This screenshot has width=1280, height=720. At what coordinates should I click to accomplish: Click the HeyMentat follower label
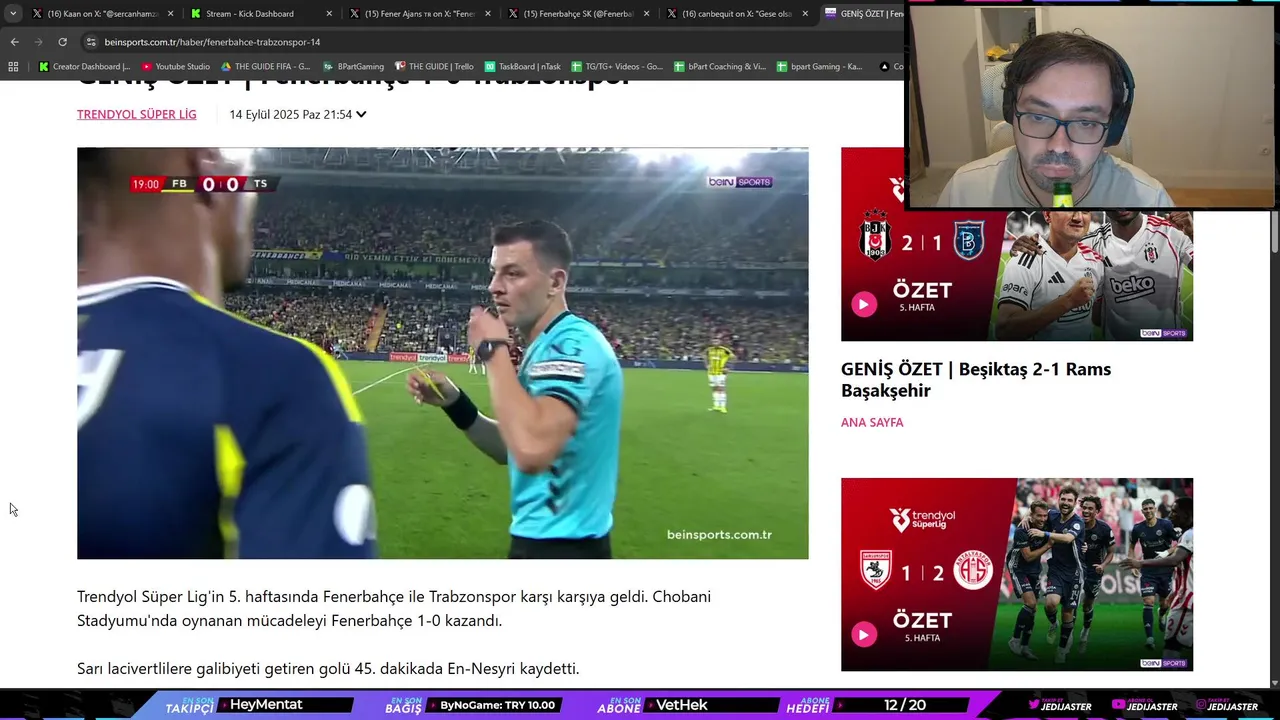pyautogui.click(x=266, y=705)
